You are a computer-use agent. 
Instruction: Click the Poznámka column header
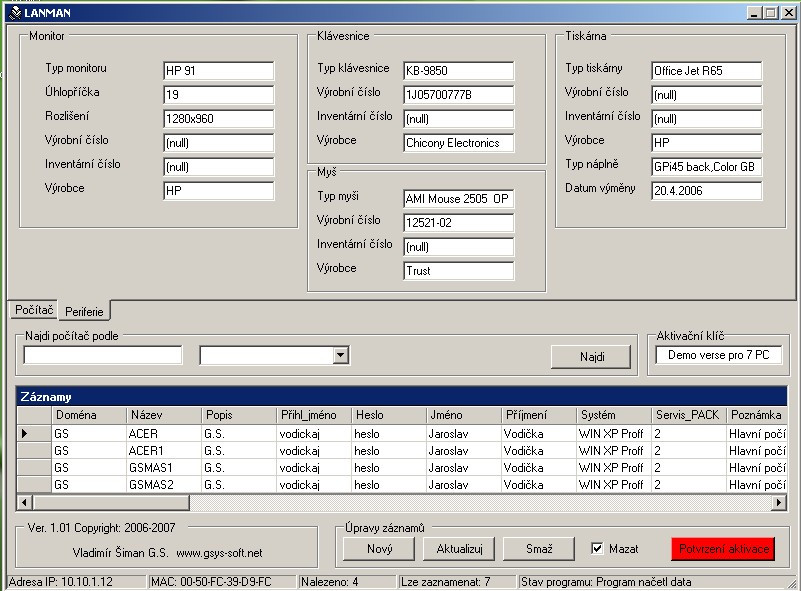(x=757, y=415)
